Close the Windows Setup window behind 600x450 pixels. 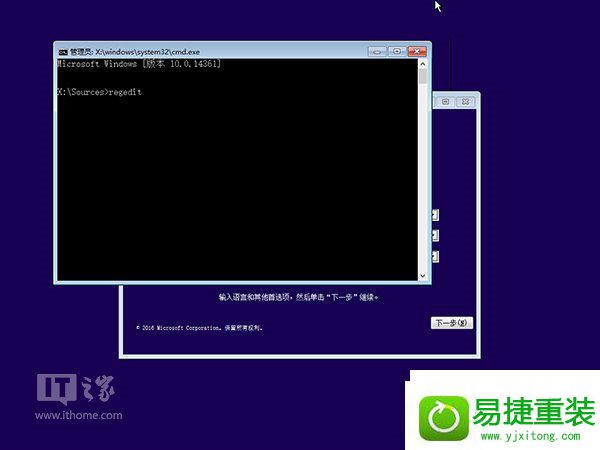pos(465,101)
